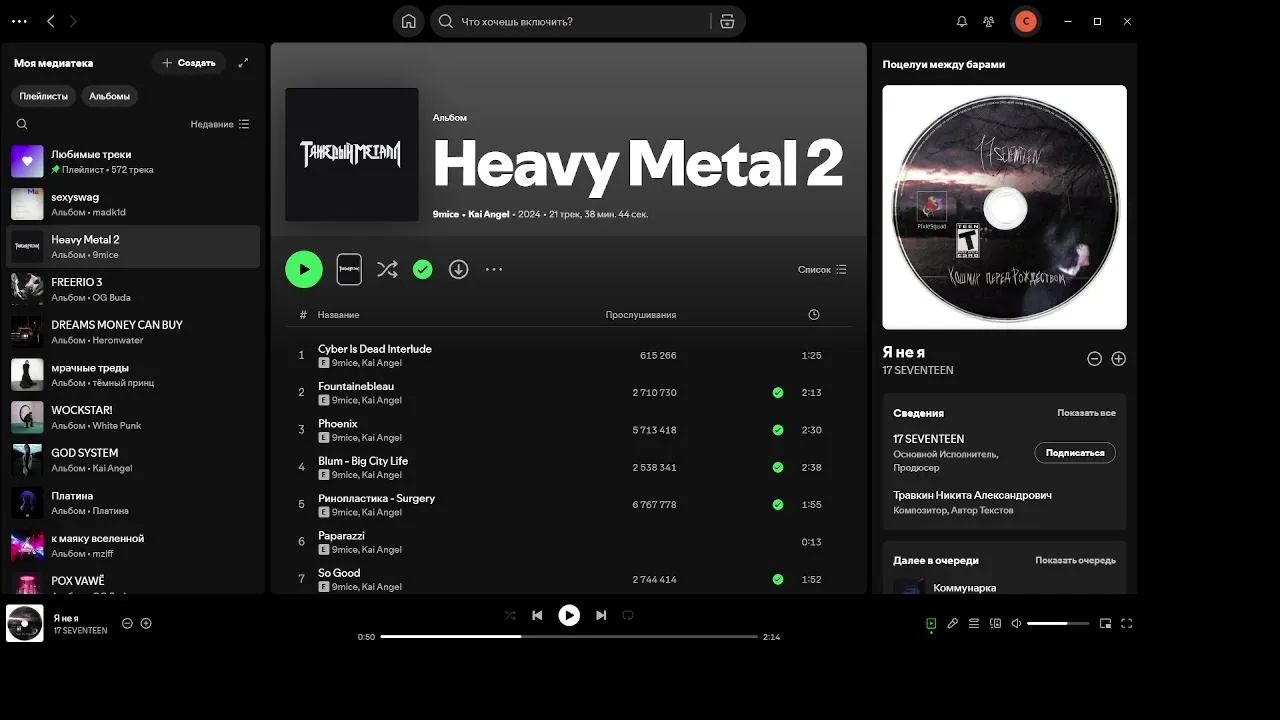
Task: Go back with the left arrow
Action: click(x=50, y=21)
